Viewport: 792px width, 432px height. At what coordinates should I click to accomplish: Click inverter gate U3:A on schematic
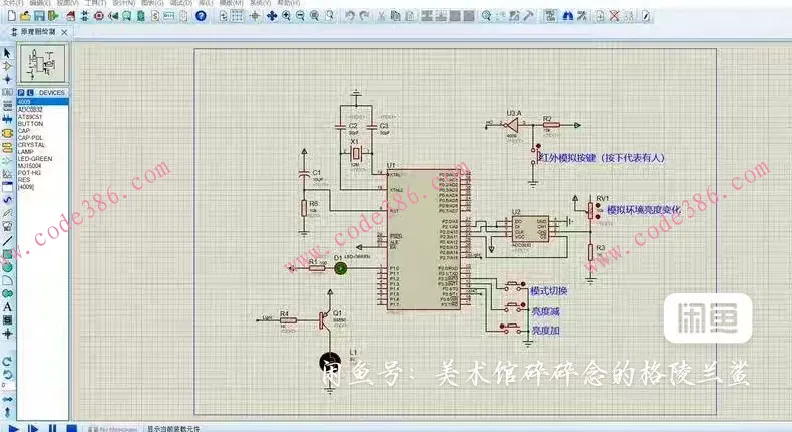[x=513, y=124]
